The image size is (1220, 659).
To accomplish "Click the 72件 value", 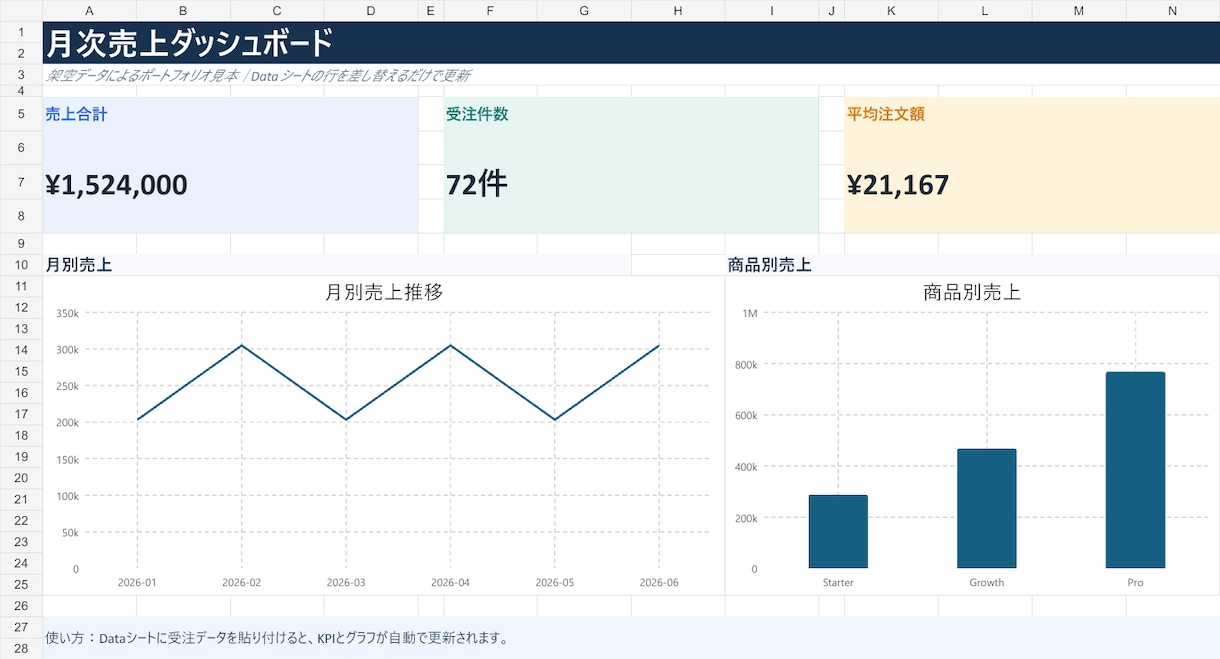I will click(x=477, y=184).
